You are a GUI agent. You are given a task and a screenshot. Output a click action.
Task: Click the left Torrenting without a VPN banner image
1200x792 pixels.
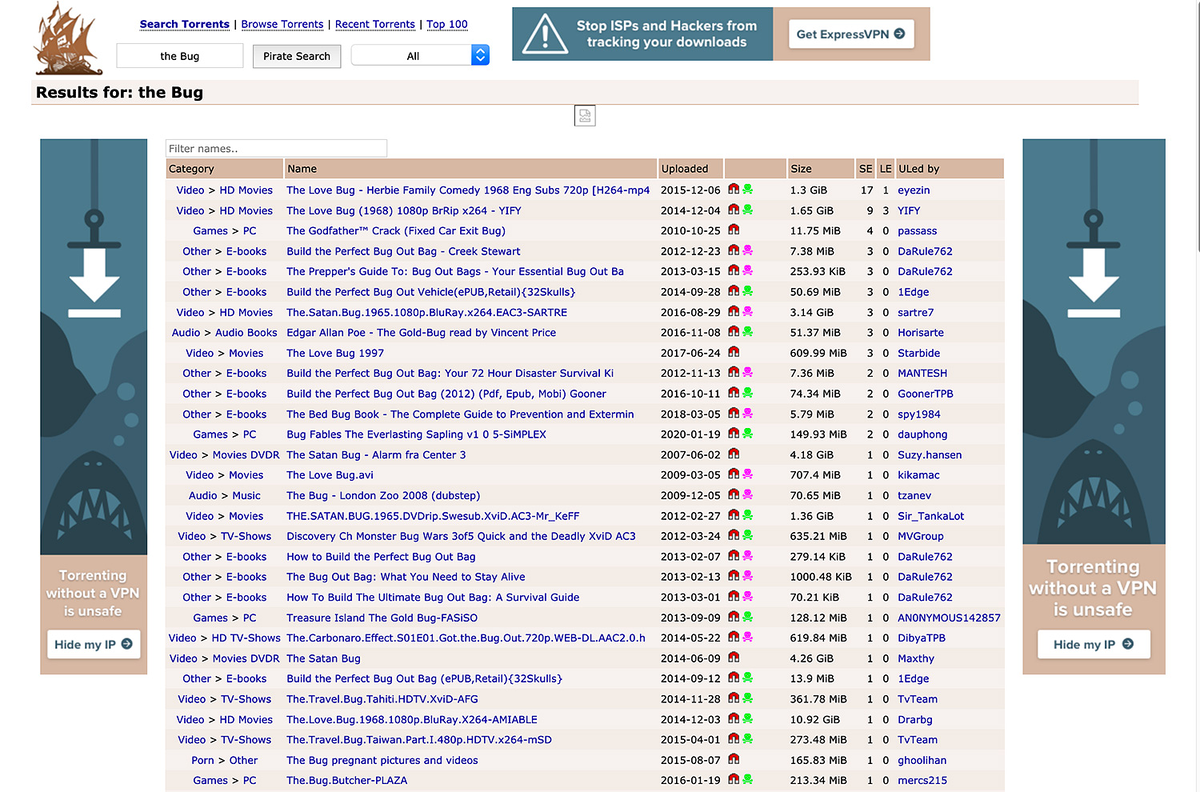coord(93,405)
